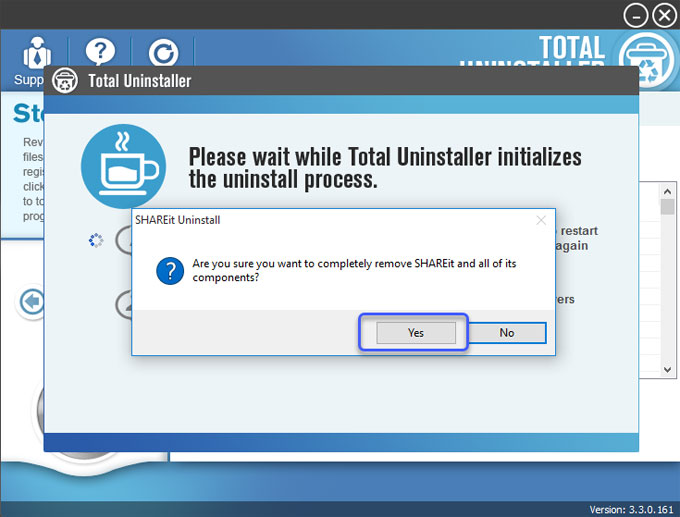Click the coffee cup wait icon
The height and width of the screenshot is (517, 680).
click(x=124, y=167)
